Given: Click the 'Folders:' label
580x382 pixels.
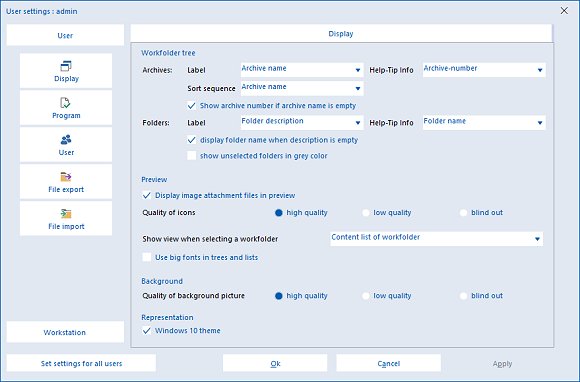Looking at the screenshot, I should tap(156, 123).
